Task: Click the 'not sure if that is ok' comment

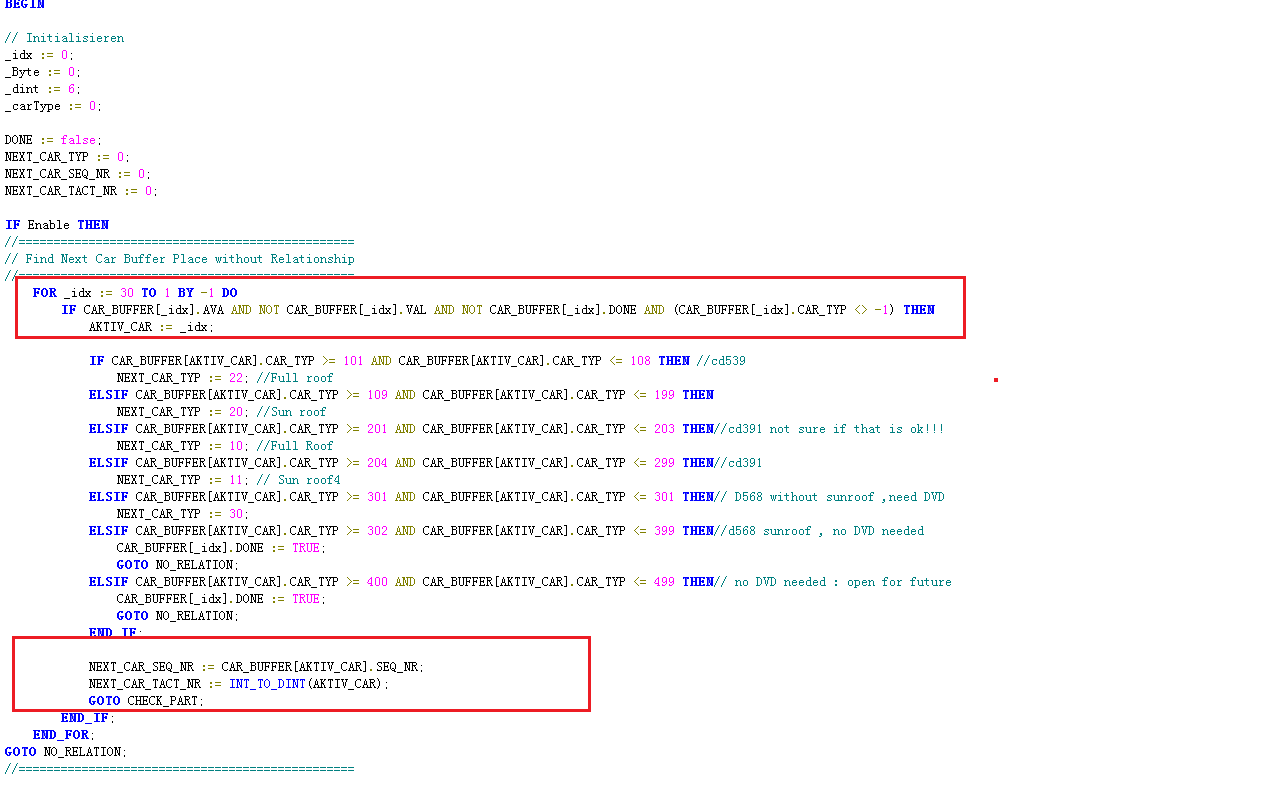Action: tap(856, 429)
